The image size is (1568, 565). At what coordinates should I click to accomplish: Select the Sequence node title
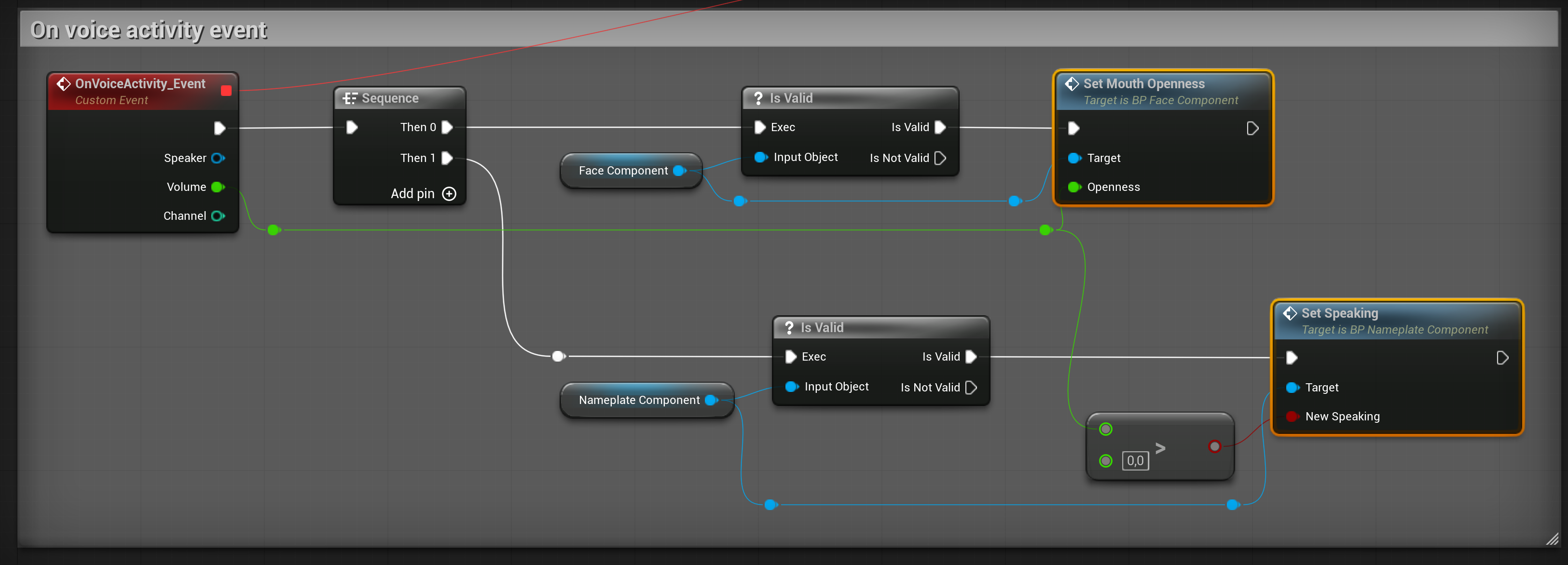click(x=390, y=98)
